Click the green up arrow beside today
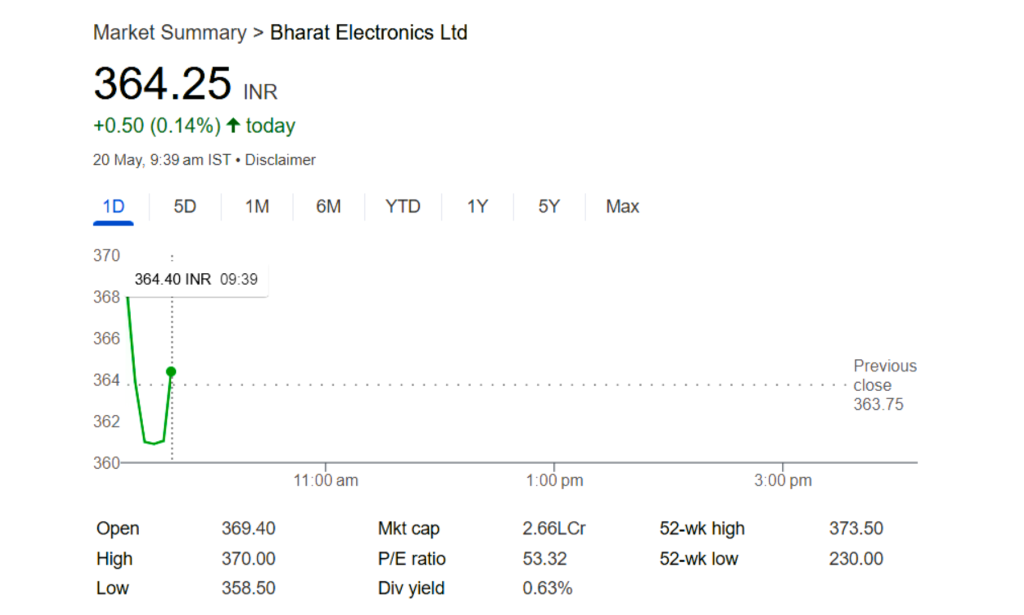Viewport: 1024px width, 615px height. tap(233, 126)
